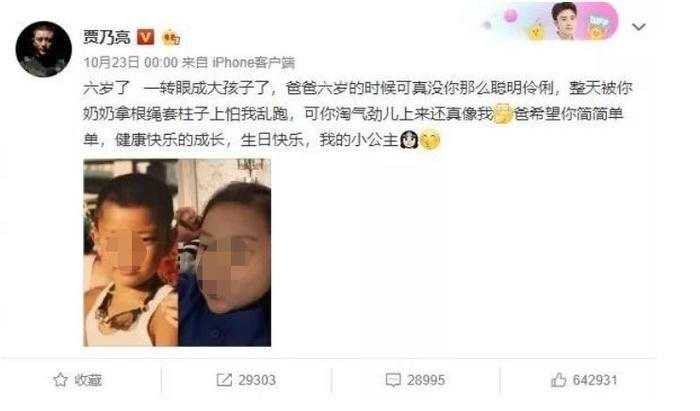The height and width of the screenshot is (411, 700).
Task: Click the repost count 29303
Action: tap(257, 380)
